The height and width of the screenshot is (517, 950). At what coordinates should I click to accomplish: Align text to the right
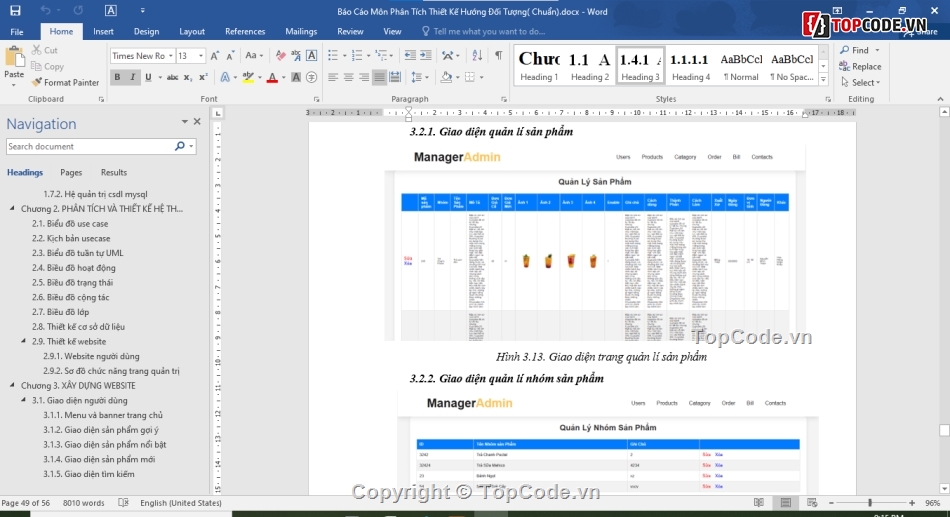point(364,78)
